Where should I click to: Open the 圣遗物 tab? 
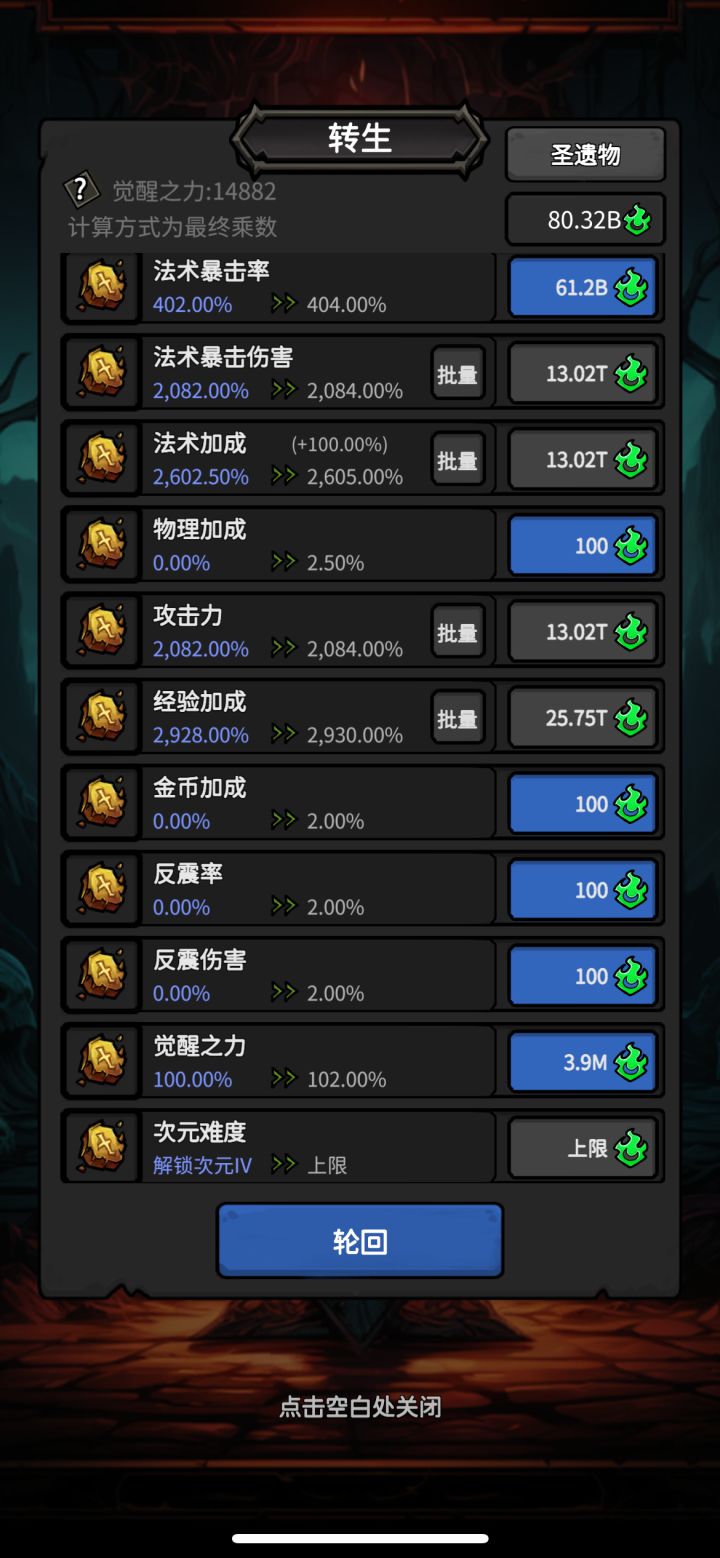tap(585, 154)
